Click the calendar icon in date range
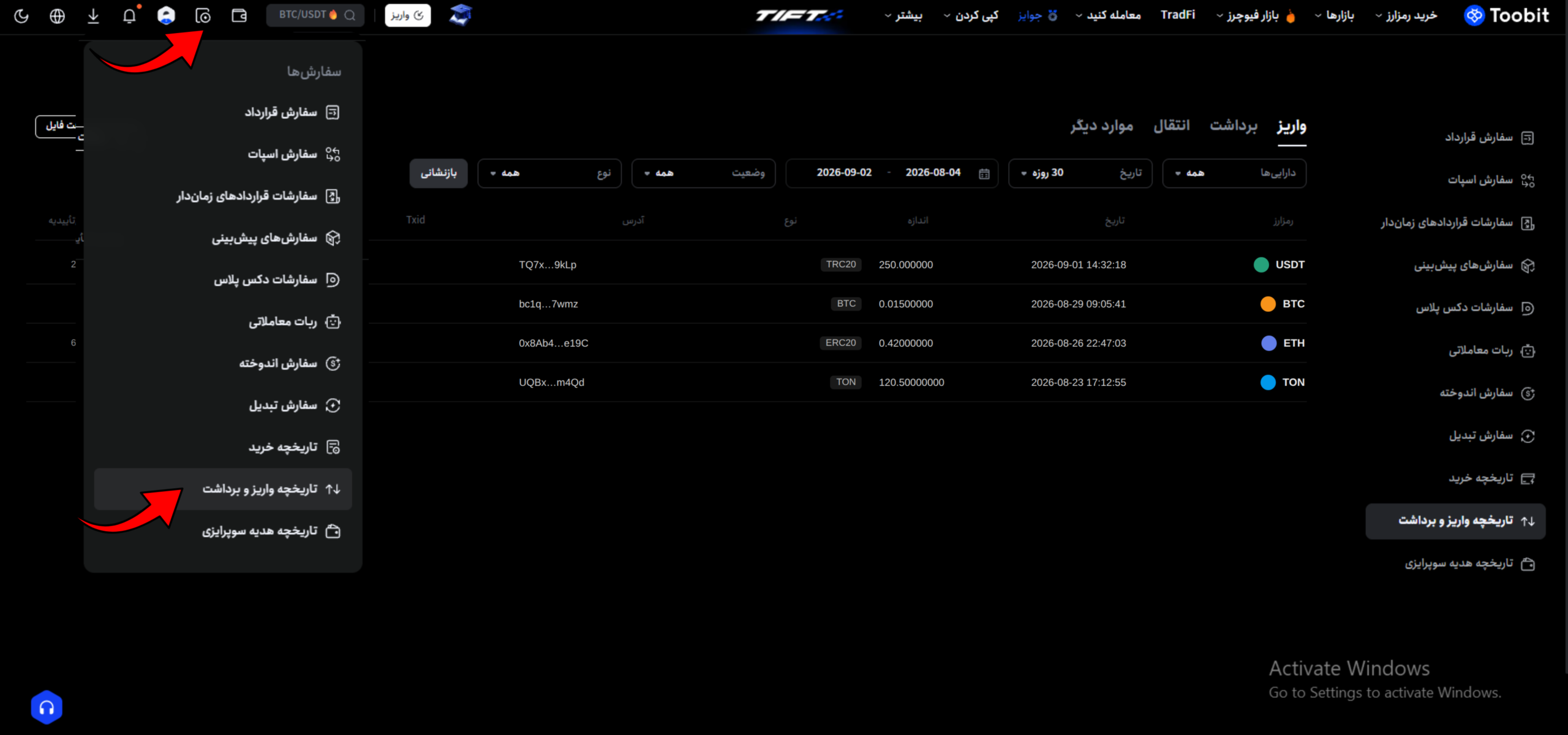This screenshot has width=1568, height=735. 984,173
